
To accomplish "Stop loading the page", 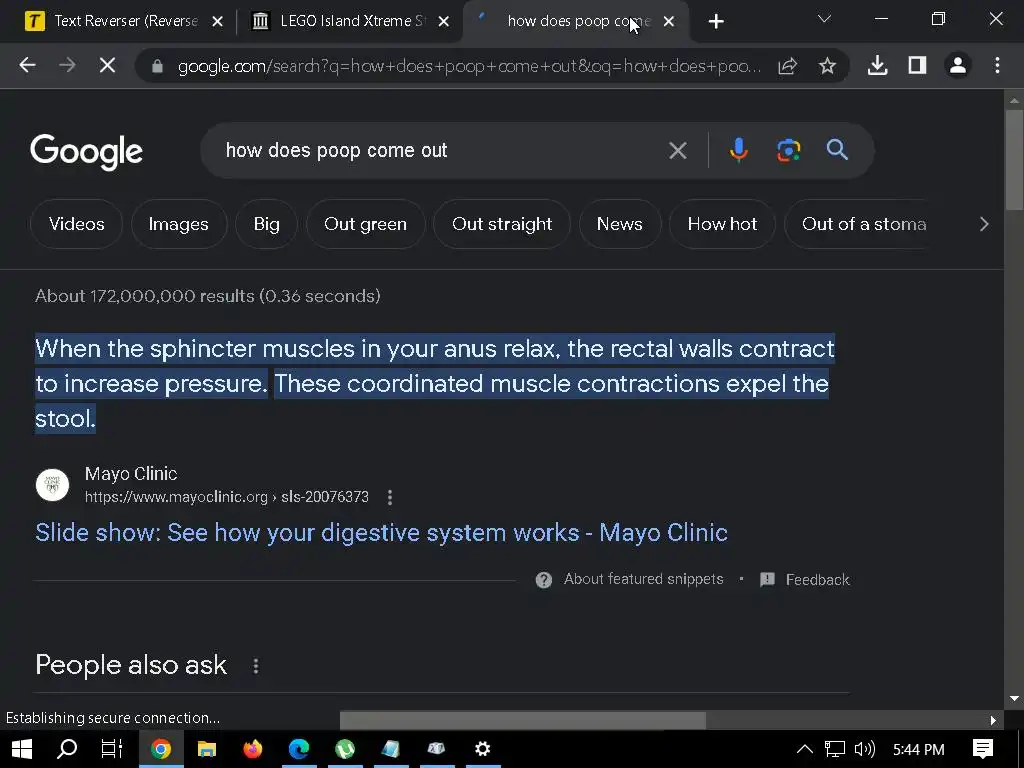I will (x=107, y=65).
